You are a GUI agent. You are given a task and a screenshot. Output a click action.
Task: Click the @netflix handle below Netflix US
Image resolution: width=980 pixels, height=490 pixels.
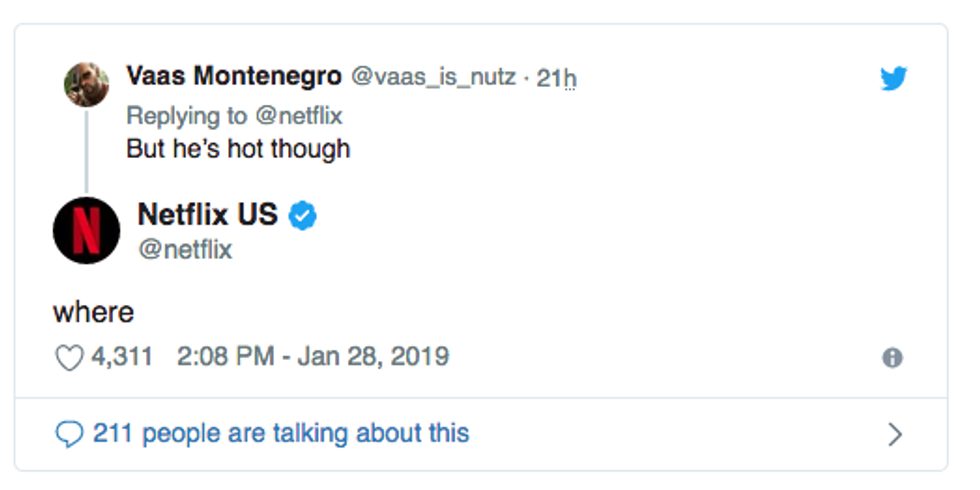185,249
